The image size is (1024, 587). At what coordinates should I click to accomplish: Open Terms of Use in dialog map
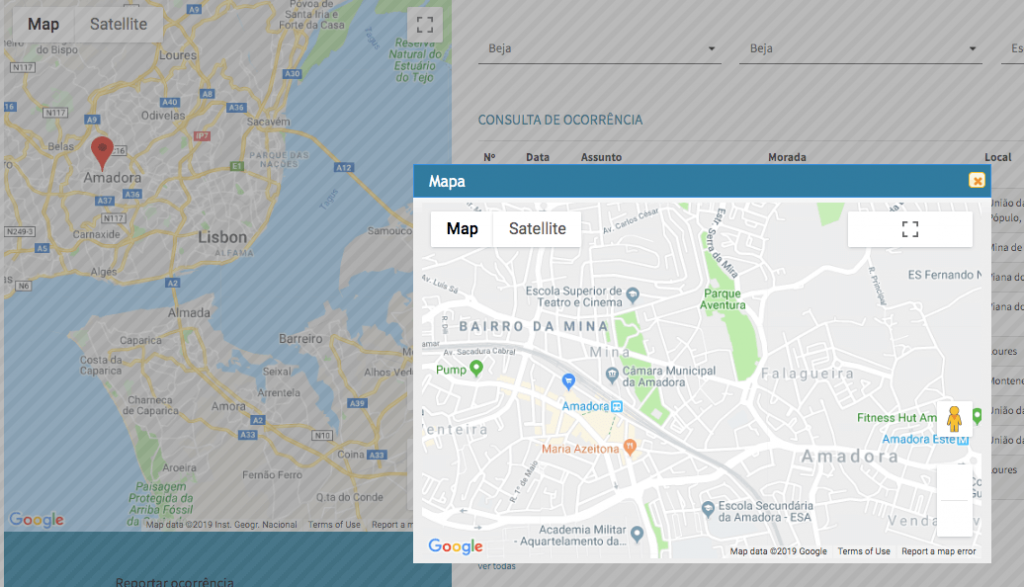coord(864,551)
